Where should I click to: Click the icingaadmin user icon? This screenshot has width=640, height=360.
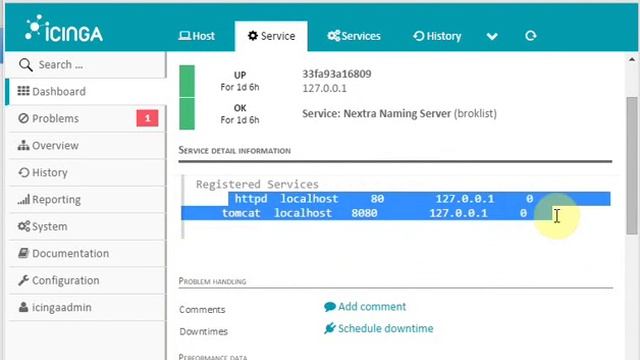(x=23, y=307)
